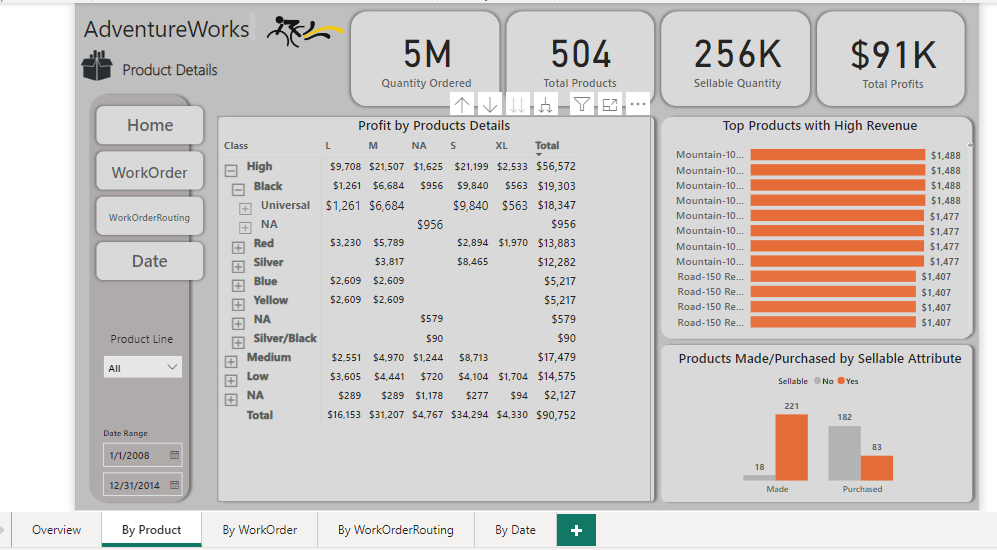Image resolution: width=997 pixels, height=550 pixels.
Task: Open focus mode for the matrix
Action: (x=609, y=104)
